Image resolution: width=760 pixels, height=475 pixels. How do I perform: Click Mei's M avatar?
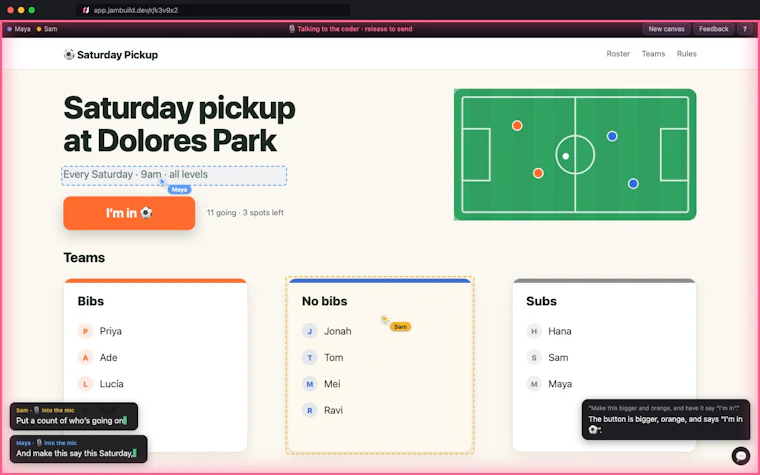310,384
